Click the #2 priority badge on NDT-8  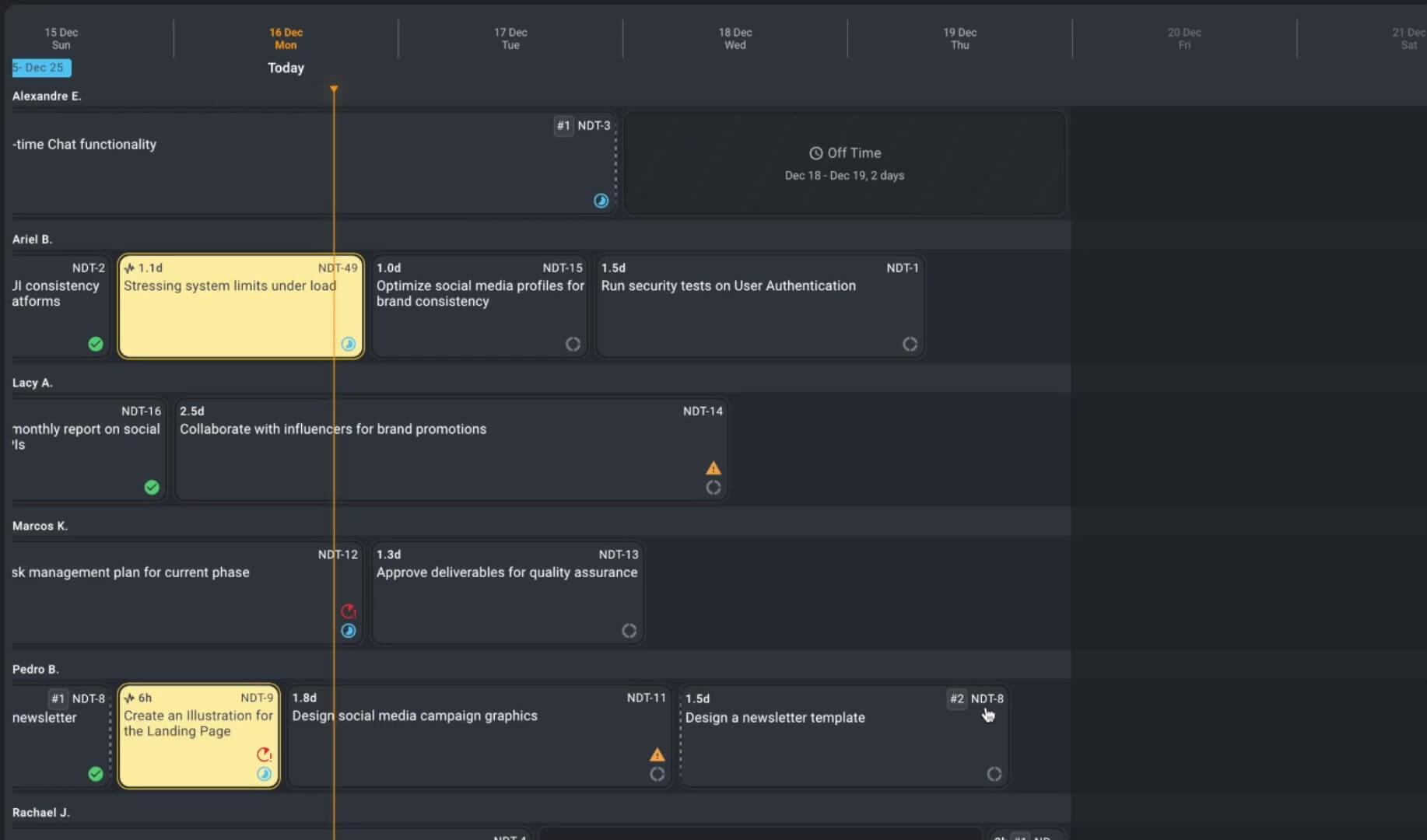coord(956,699)
